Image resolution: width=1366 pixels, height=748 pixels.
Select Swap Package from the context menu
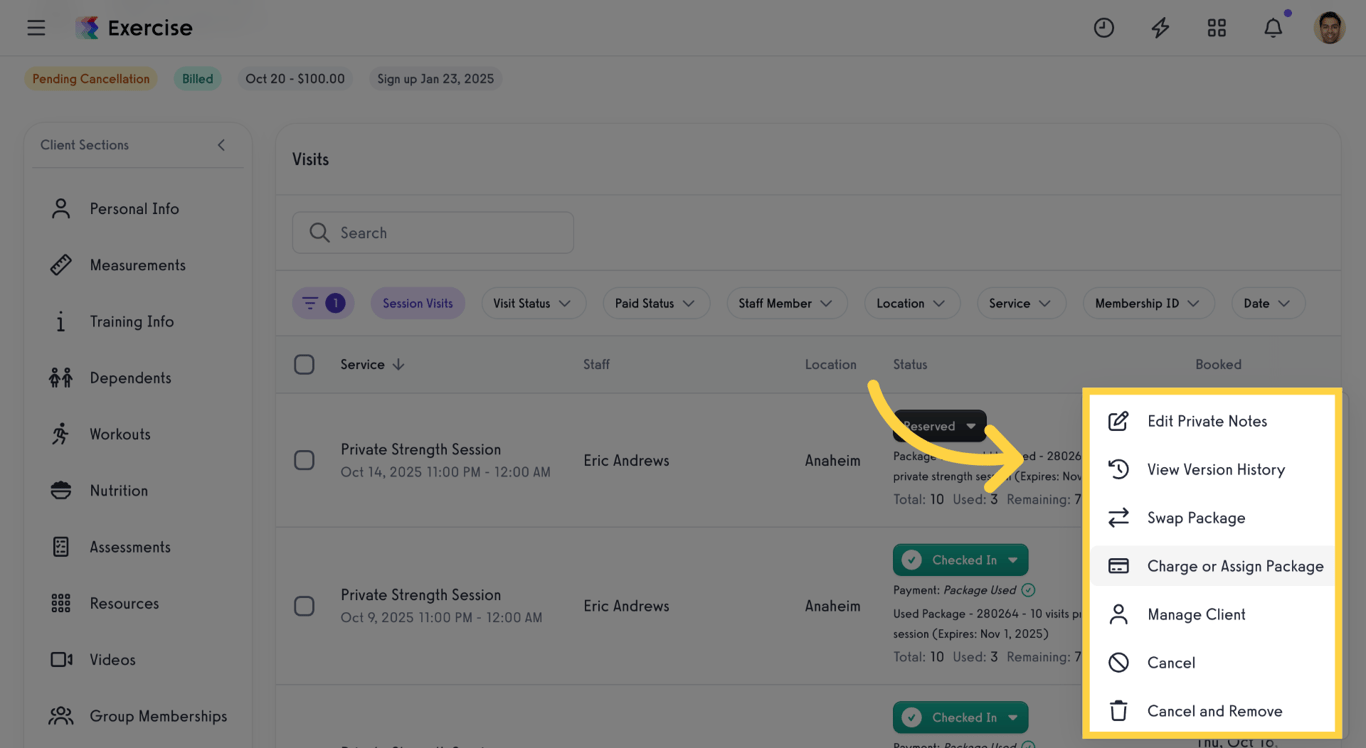1189,517
